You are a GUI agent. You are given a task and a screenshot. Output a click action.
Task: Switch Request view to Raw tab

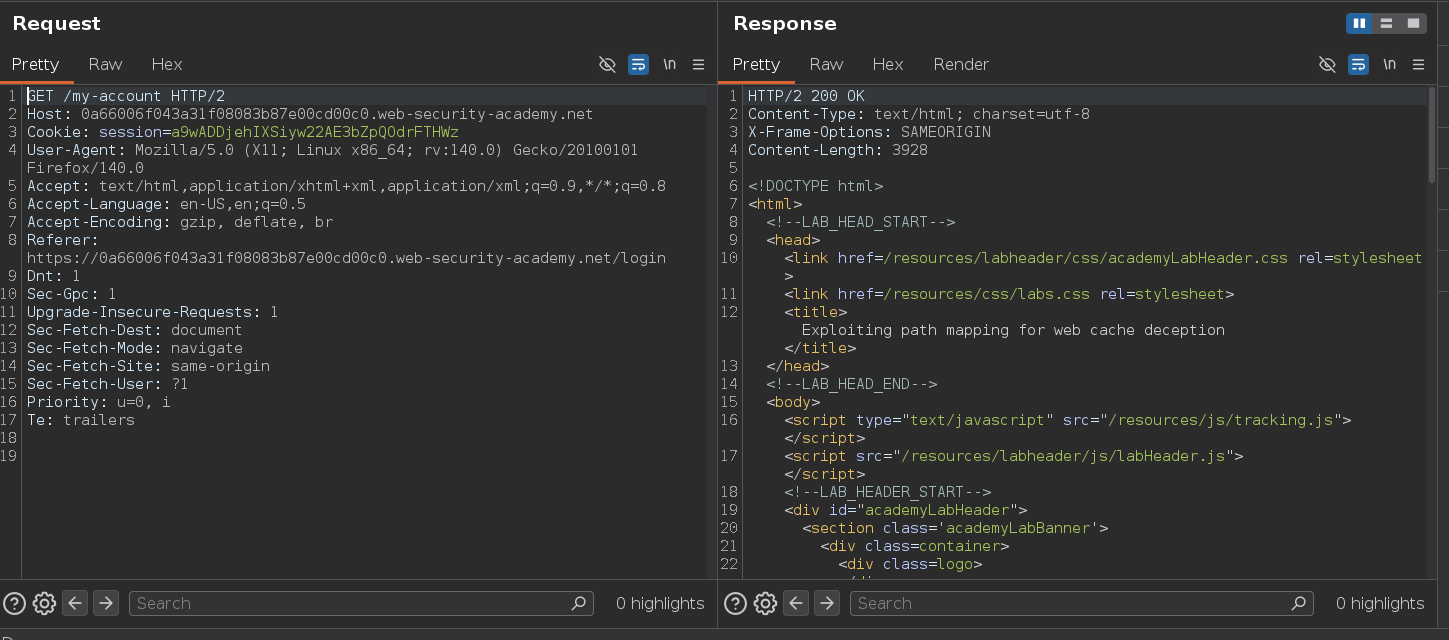[105, 64]
